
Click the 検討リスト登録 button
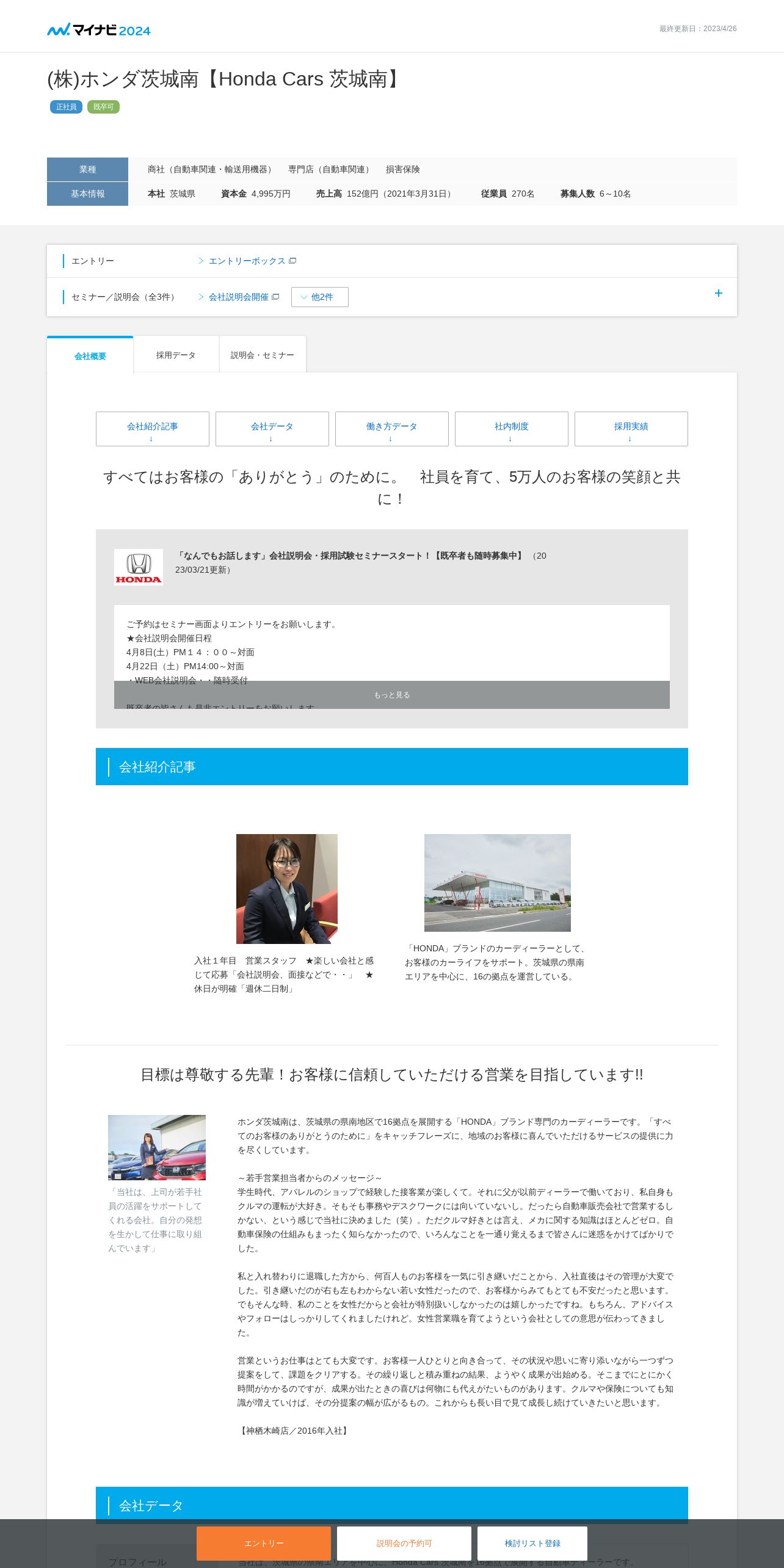click(532, 1543)
